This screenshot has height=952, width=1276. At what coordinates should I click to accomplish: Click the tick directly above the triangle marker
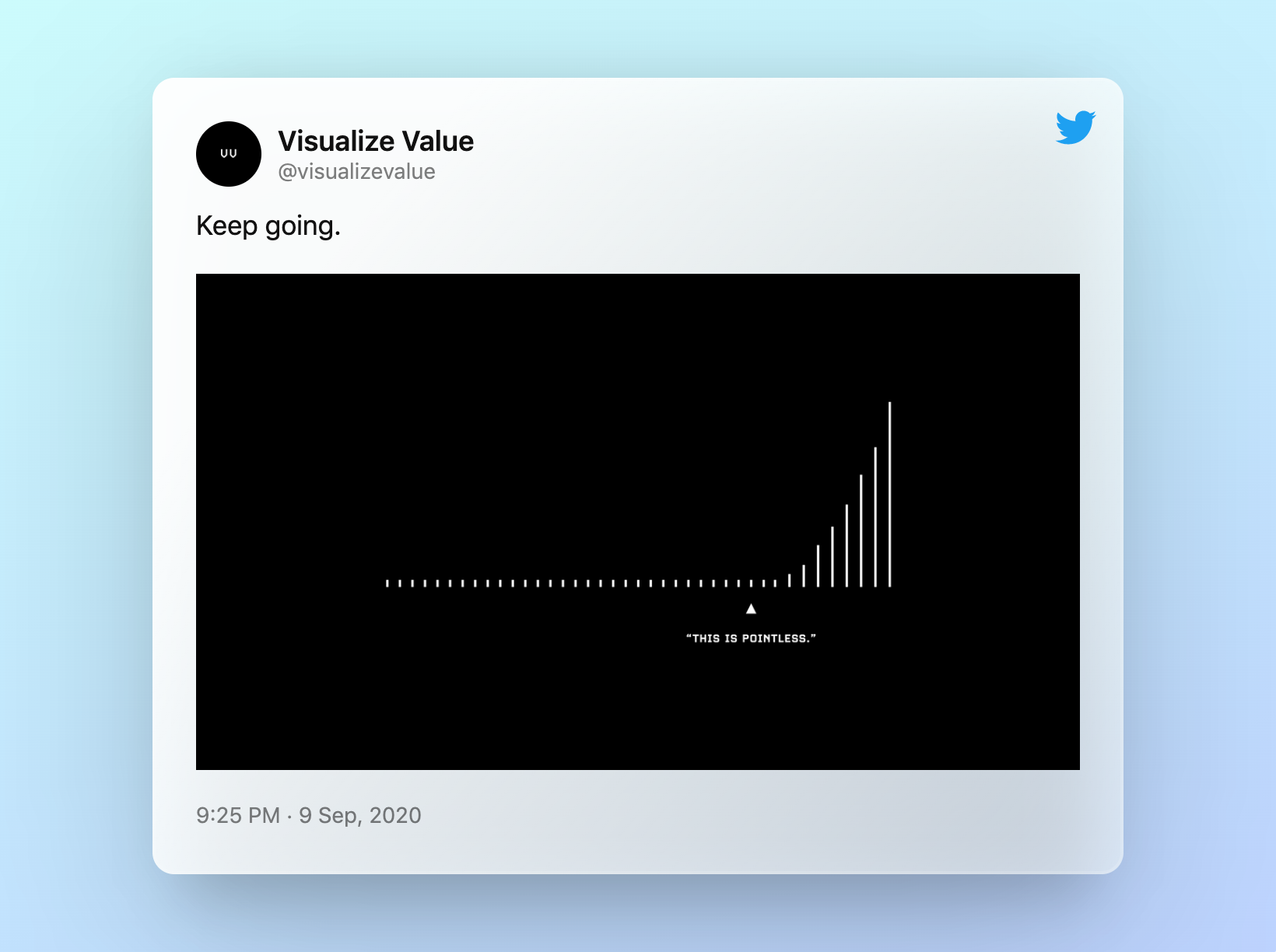coord(751,583)
